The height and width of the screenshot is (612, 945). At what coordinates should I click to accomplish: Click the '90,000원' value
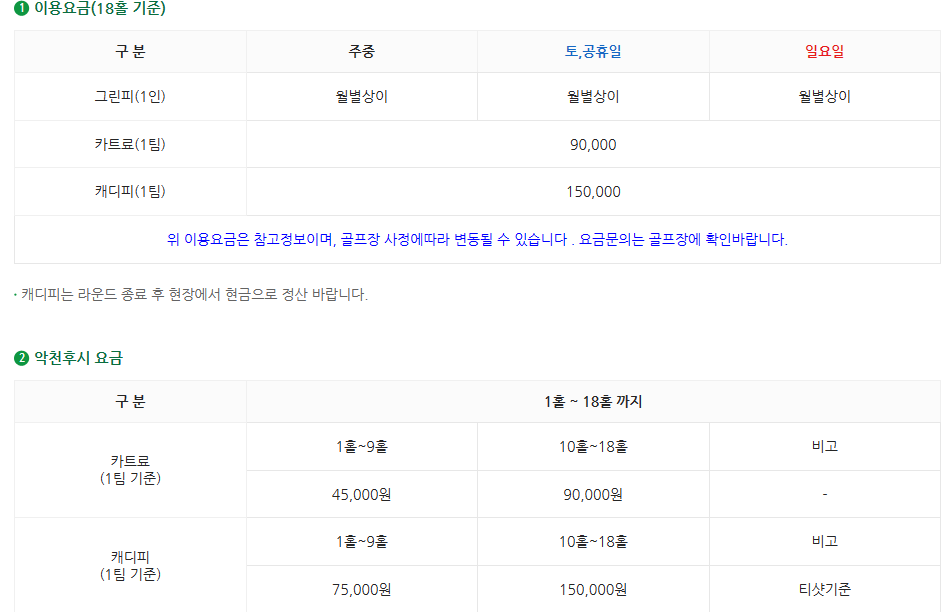(x=593, y=495)
